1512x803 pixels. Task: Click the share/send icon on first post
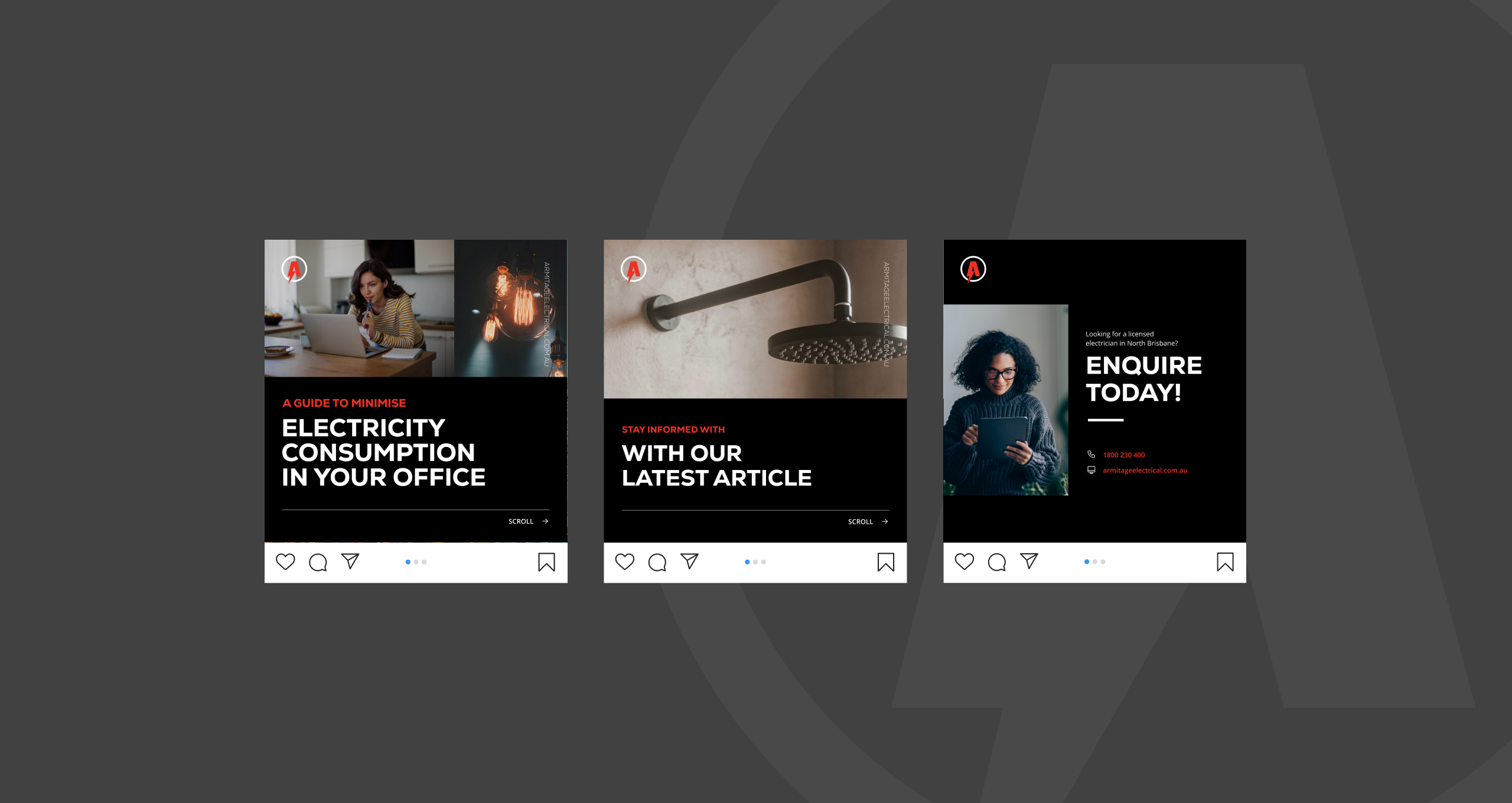[x=348, y=562]
